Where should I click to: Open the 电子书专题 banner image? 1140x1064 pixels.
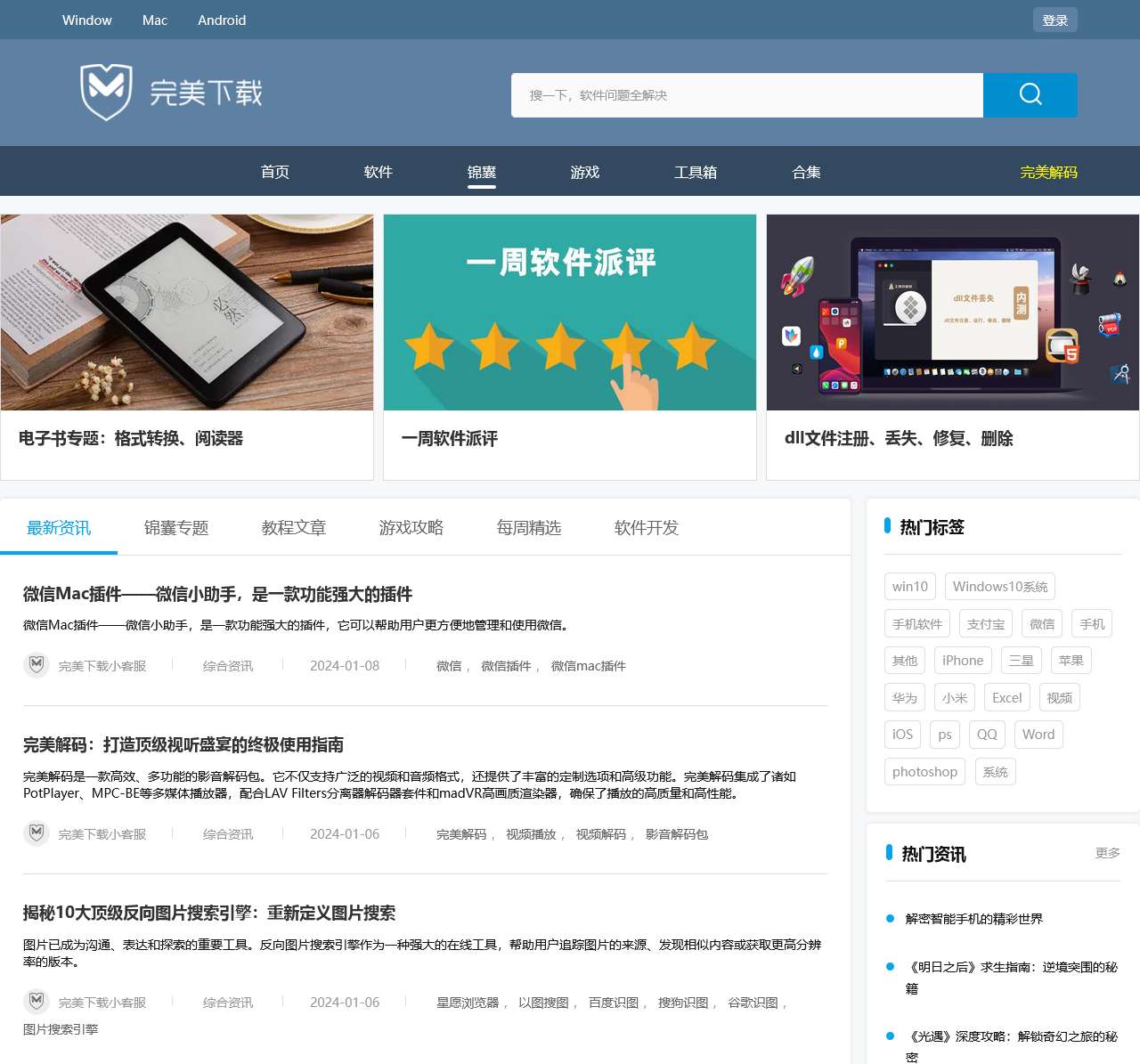point(187,313)
